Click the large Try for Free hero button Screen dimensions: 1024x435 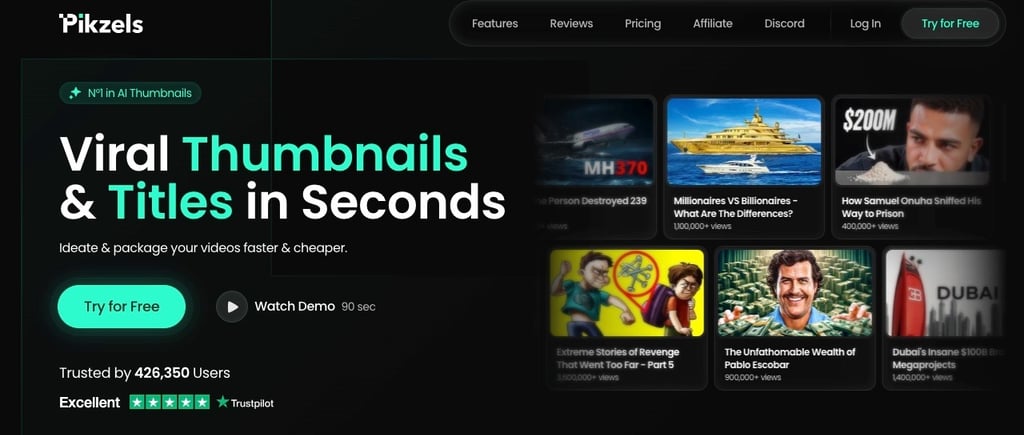pos(121,306)
